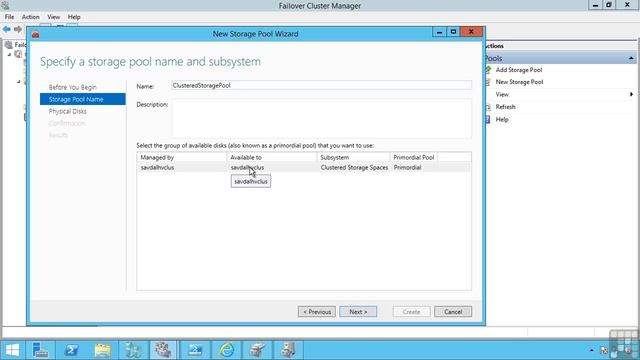The image size is (640, 360).
Task: Select the savdalhvclus cell under Managed by
Action: coord(157,168)
